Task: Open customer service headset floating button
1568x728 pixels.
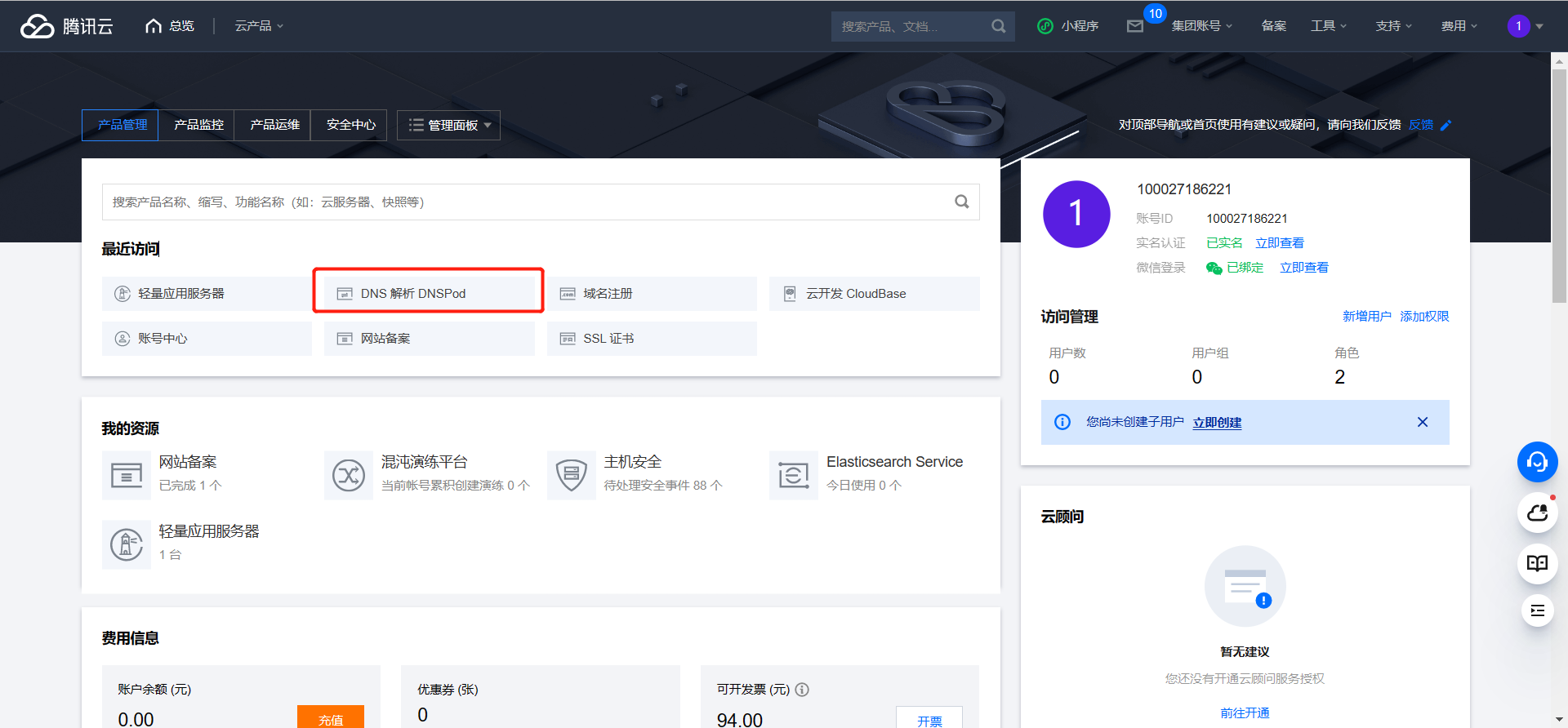Action: coord(1537,462)
